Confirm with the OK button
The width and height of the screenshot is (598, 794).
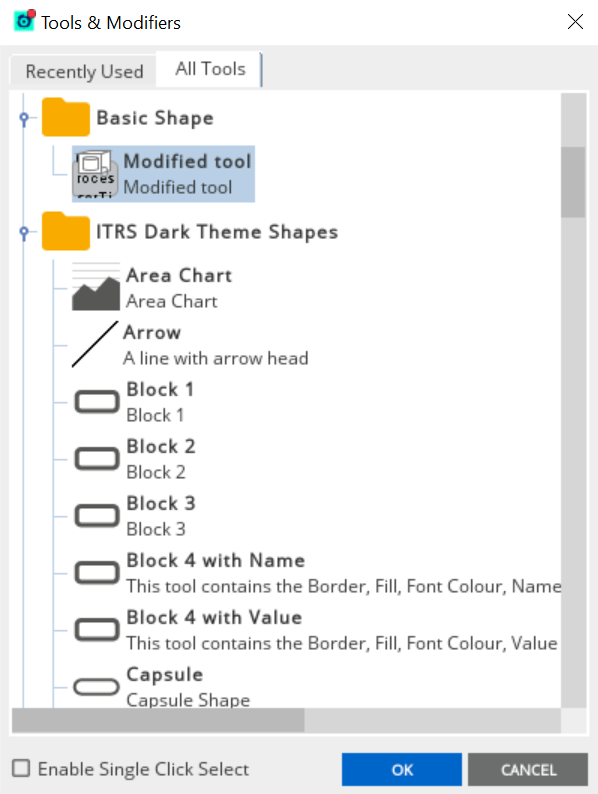pyautogui.click(x=402, y=770)
